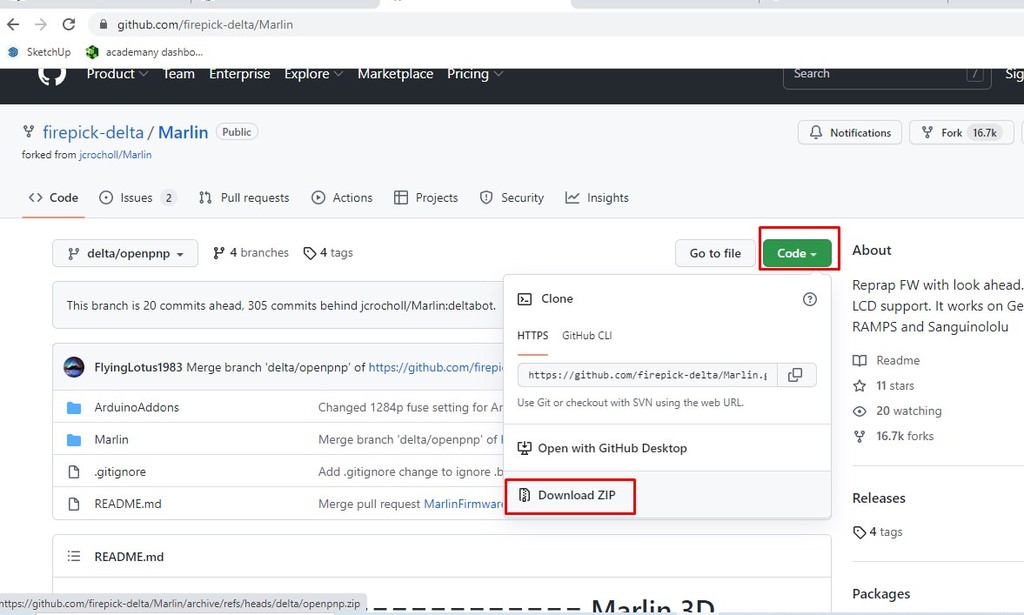The width and height of the screenshot is (1024, 615).
Task: Open the Marketplace nav item
Action: (x=395, y=74)
